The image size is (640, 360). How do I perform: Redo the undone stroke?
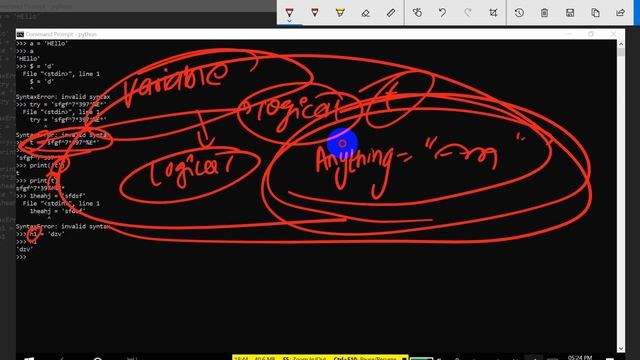click(468, 13)
